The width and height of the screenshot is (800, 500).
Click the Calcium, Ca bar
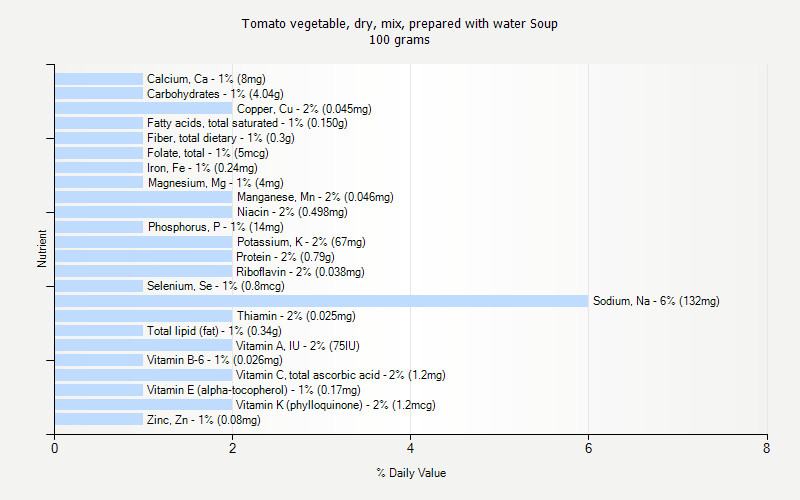(99, 79)
